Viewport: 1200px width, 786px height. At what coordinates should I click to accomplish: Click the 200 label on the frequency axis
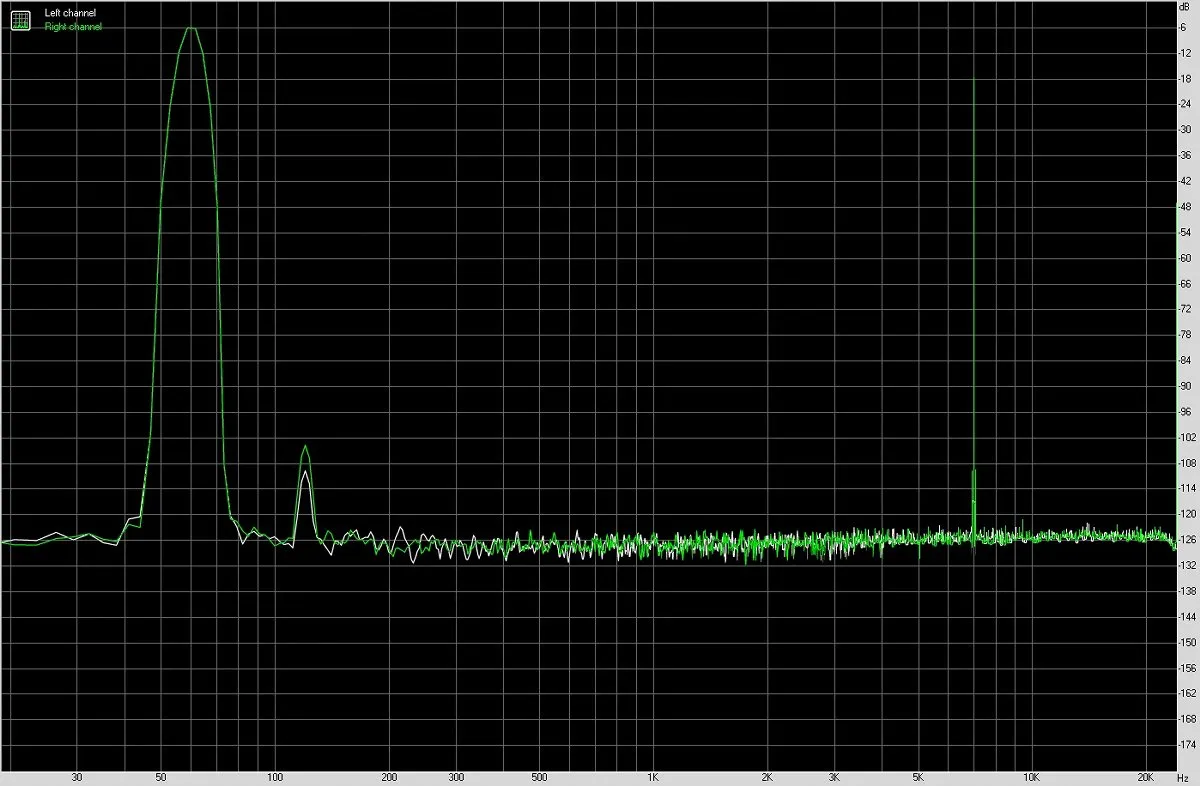point(389,776)
